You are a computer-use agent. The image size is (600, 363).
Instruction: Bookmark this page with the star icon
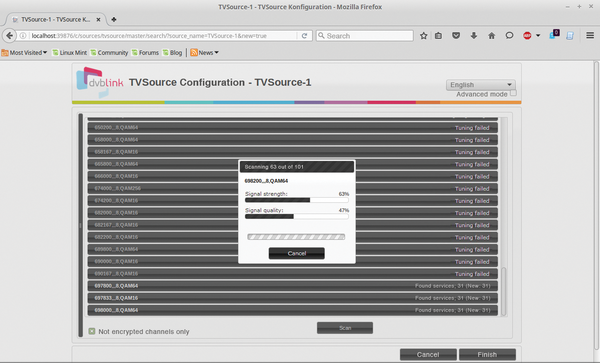423,36
